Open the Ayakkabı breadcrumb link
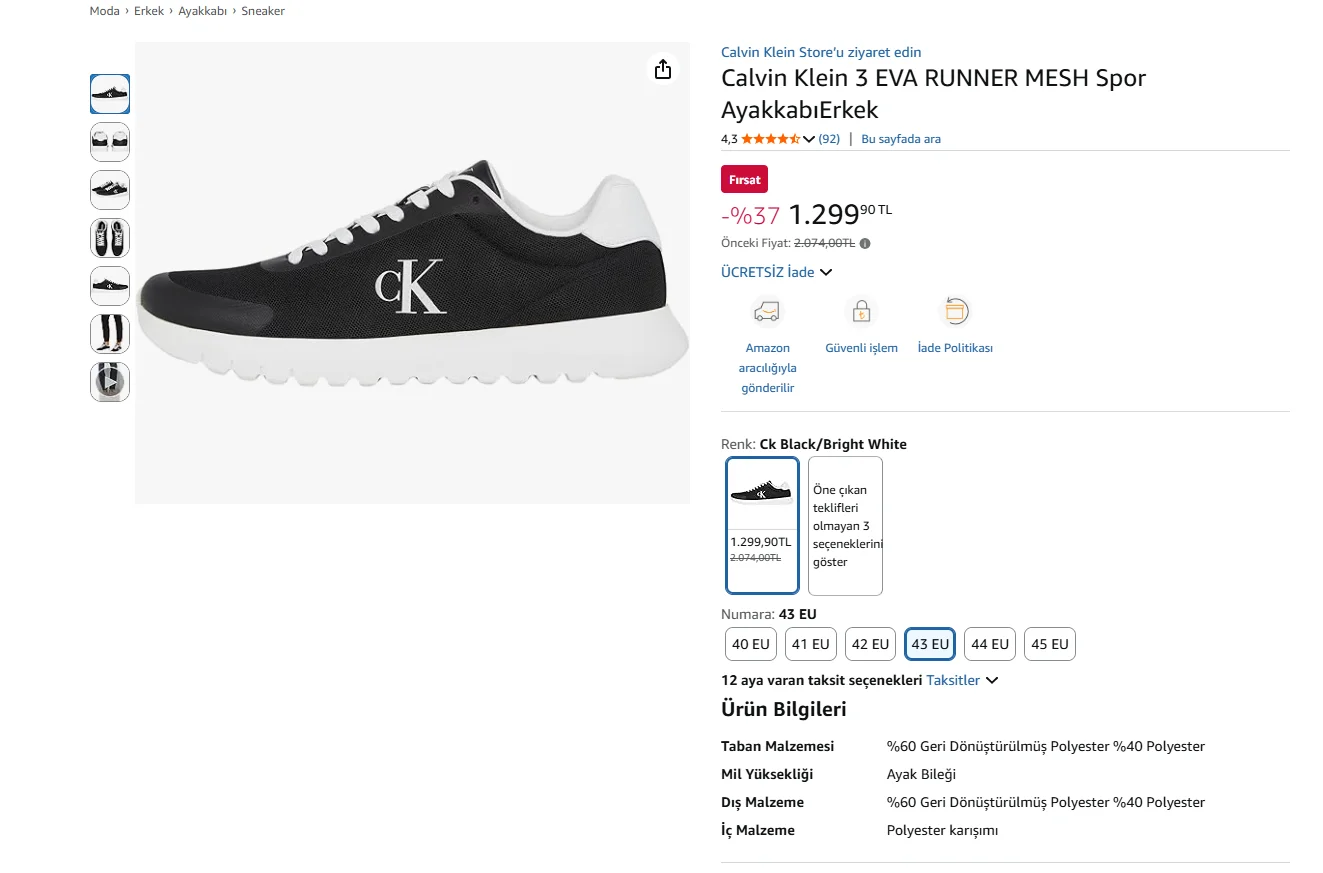Image resolution: width=1323 pixels, height=873 pixels. tap(203, 11)
